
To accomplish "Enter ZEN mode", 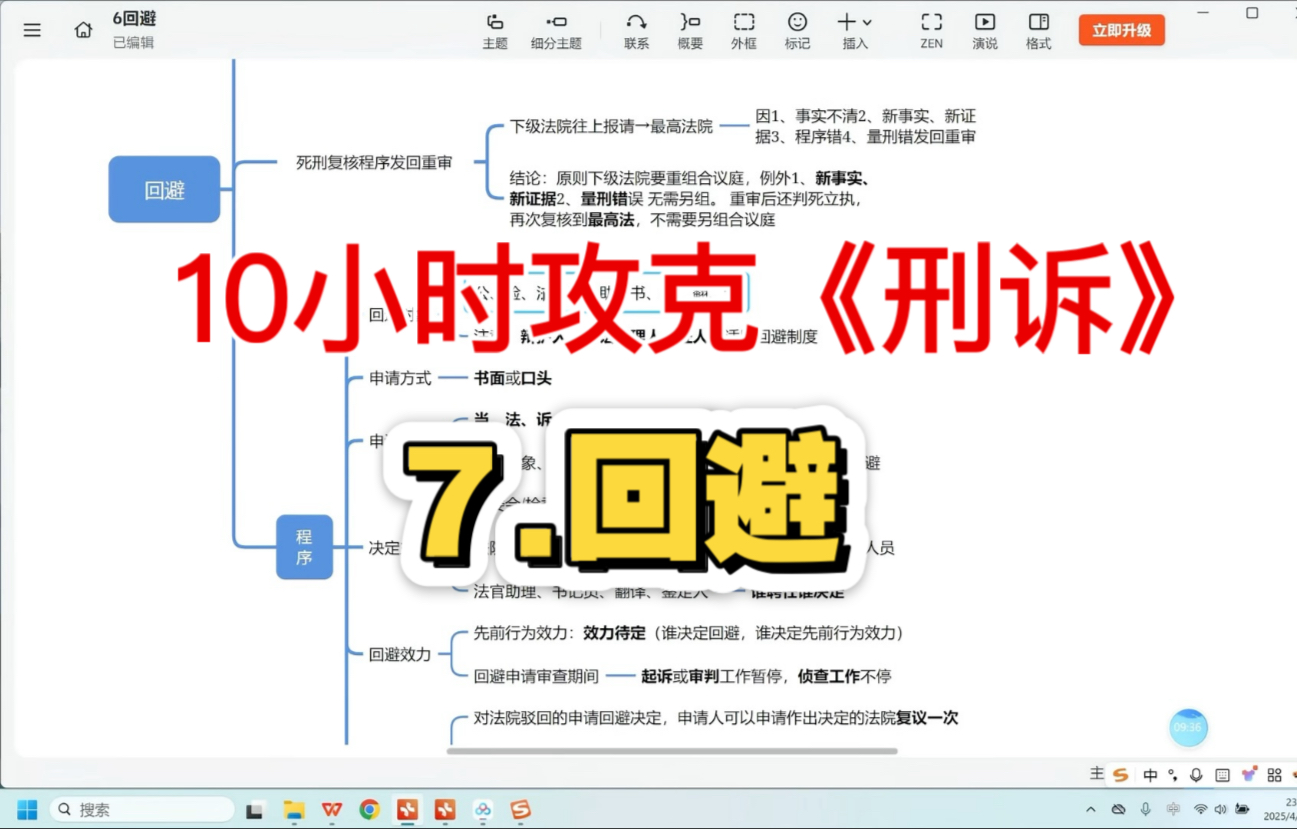I will point(931,31).
